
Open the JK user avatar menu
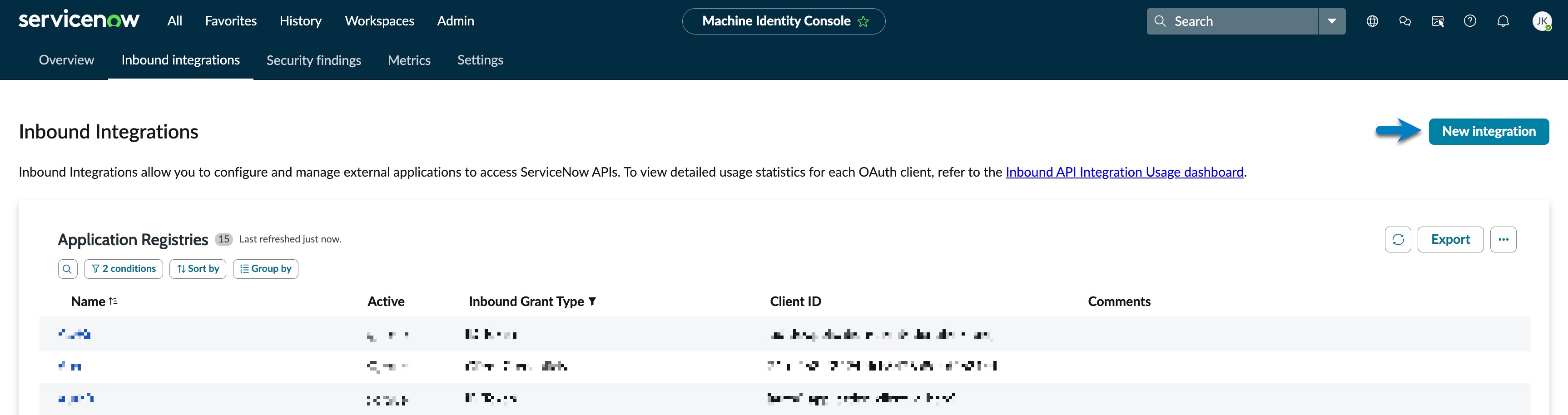[x=1541, y=21]
